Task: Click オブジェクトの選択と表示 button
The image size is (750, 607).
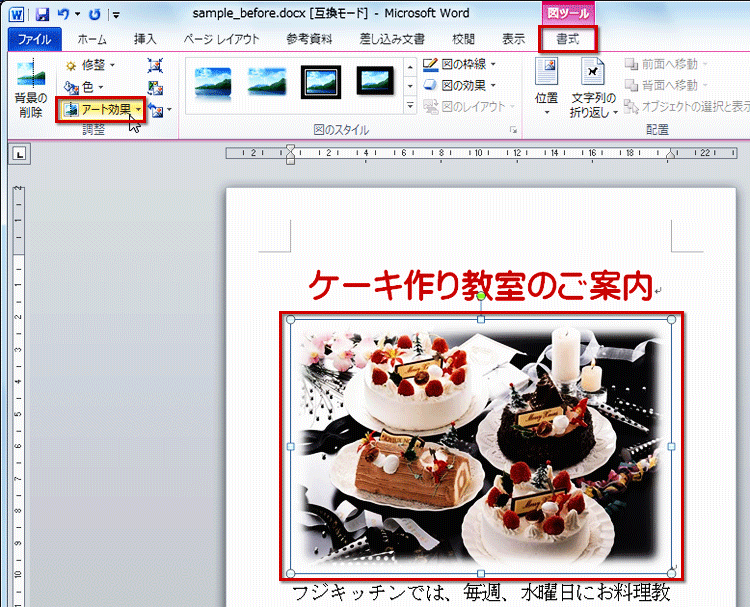Action: point(687,107)
